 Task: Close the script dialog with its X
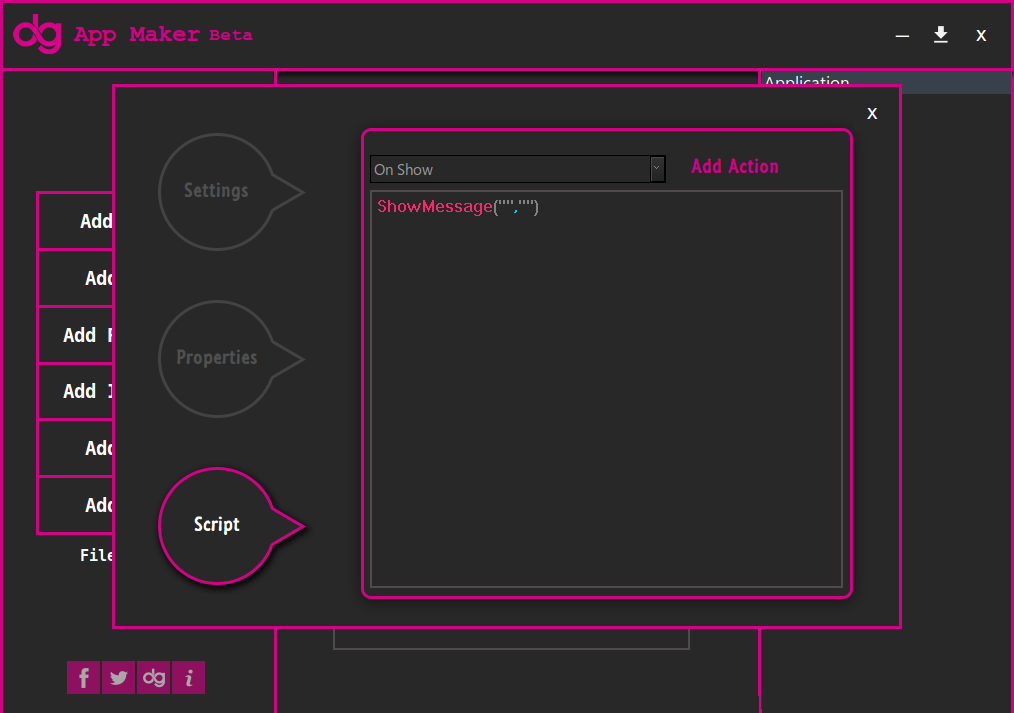(872, 114)
